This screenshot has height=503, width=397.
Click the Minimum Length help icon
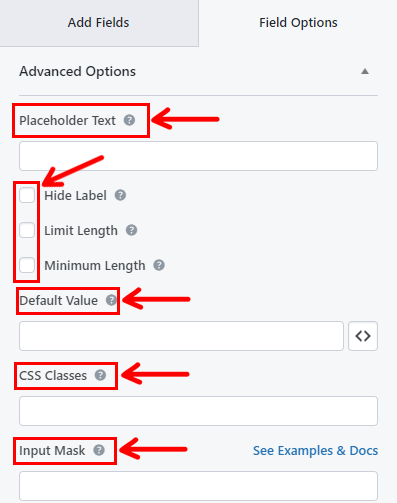pyautogui.click(x=159, y=265)
